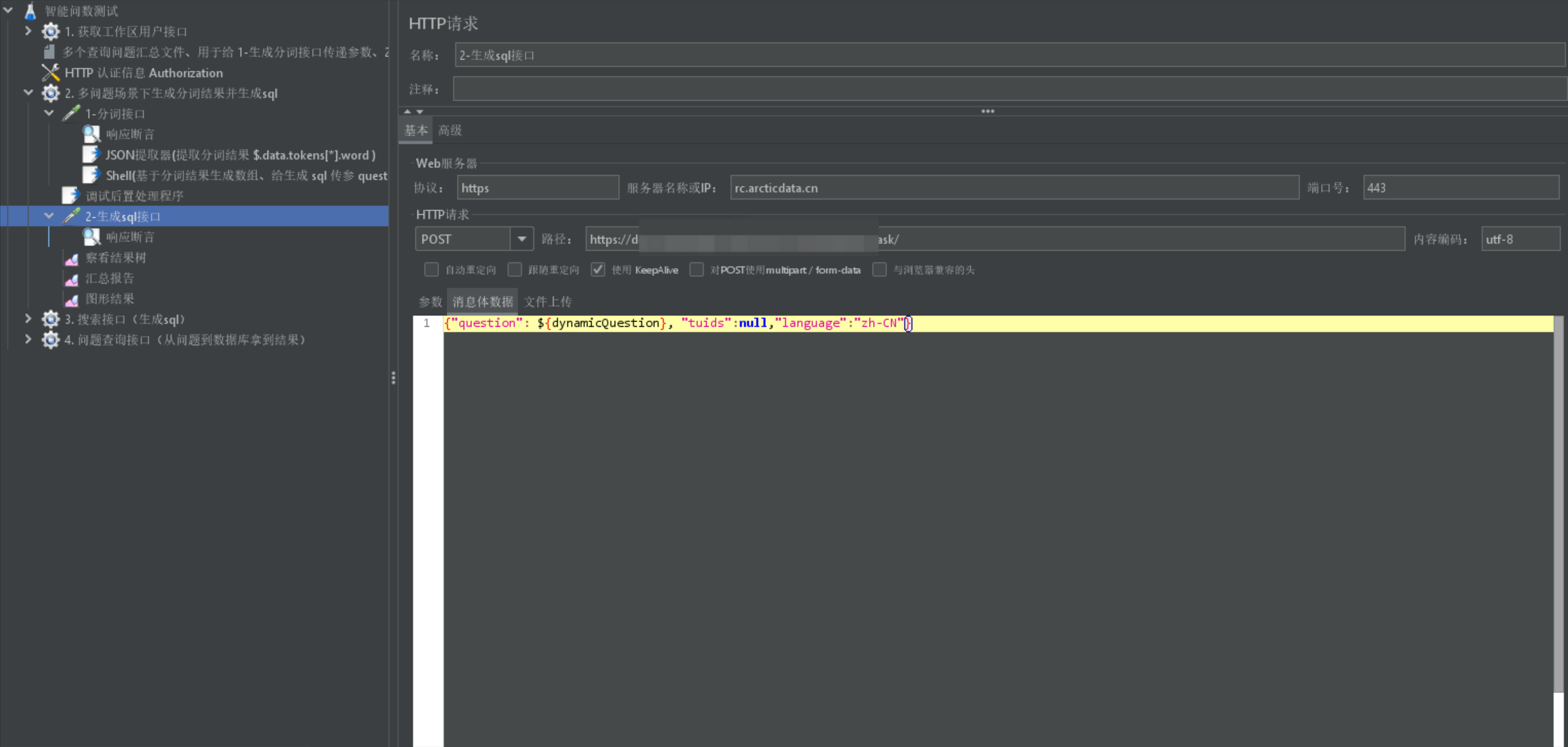
Task: Click the 路径 URL field
Action: point(995,239)
